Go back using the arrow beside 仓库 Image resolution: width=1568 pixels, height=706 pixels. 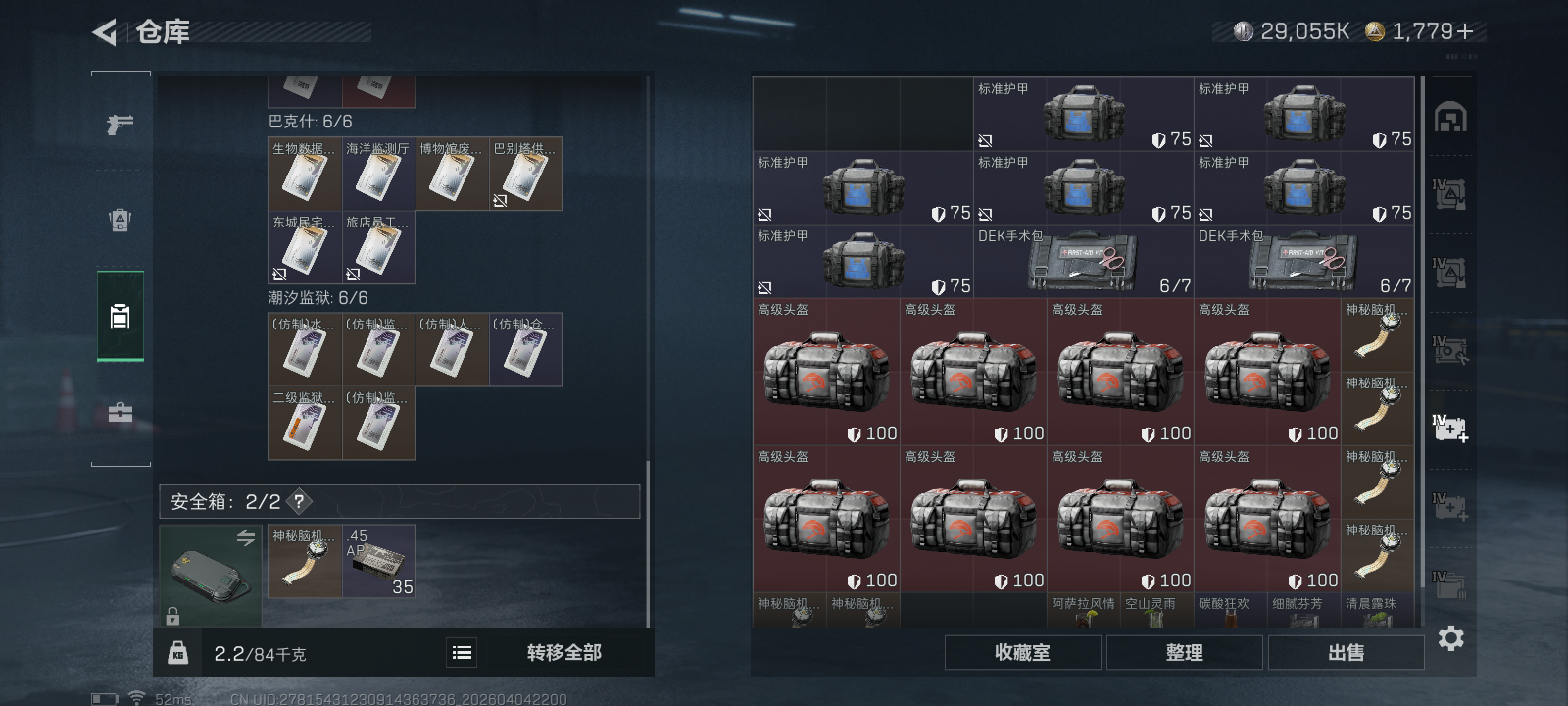(x=105, y=32)
